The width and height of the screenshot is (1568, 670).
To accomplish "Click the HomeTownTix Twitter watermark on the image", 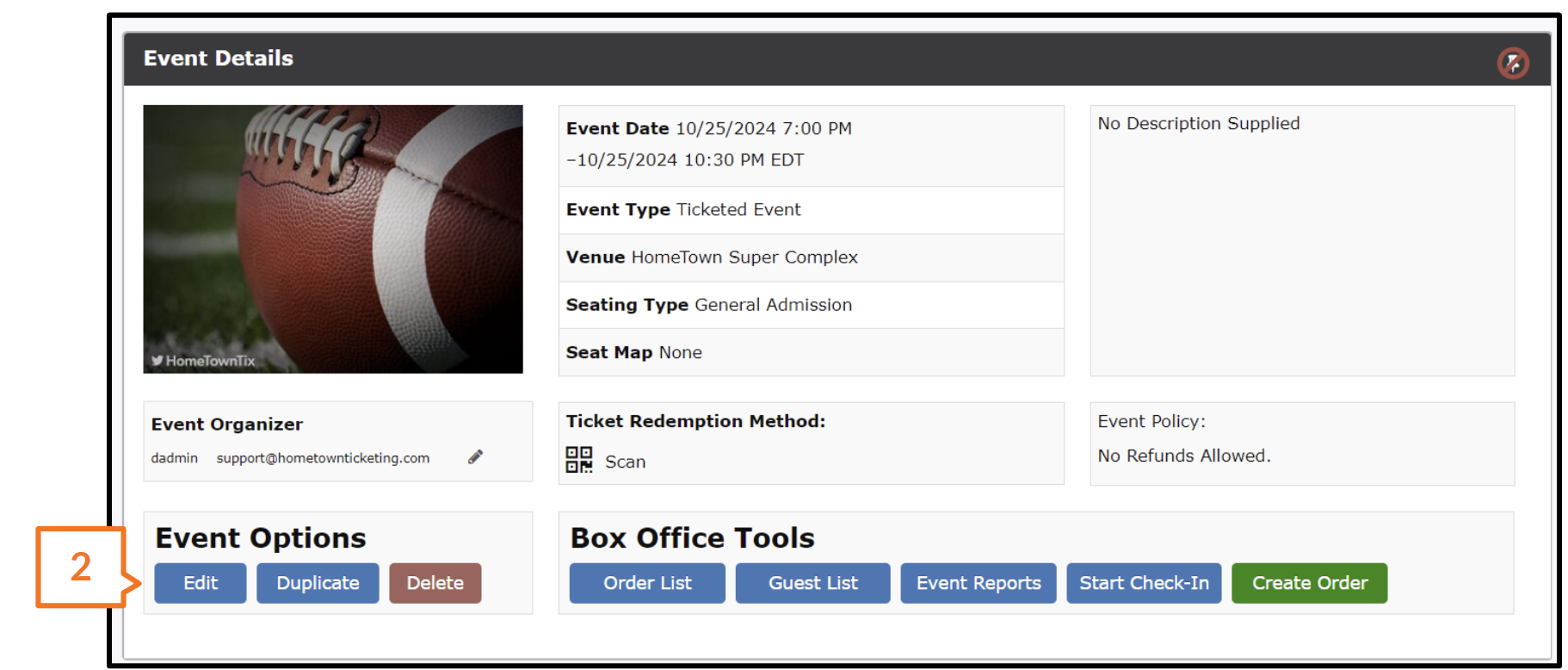I will pos(203,361).
